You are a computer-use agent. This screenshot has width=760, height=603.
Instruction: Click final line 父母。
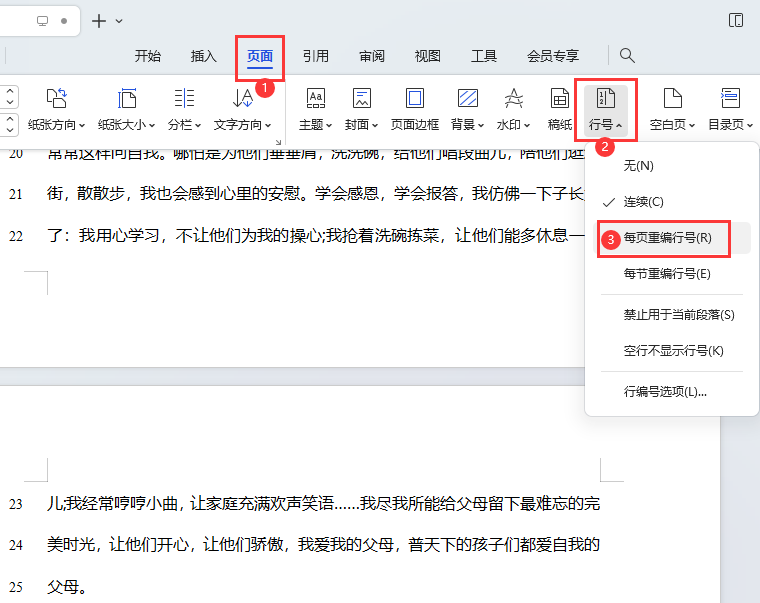point(67,587)
